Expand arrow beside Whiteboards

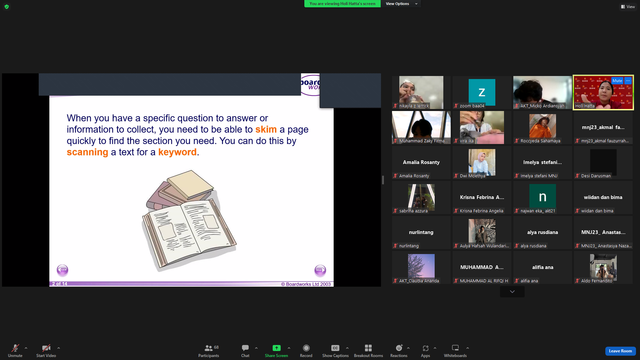467,348
